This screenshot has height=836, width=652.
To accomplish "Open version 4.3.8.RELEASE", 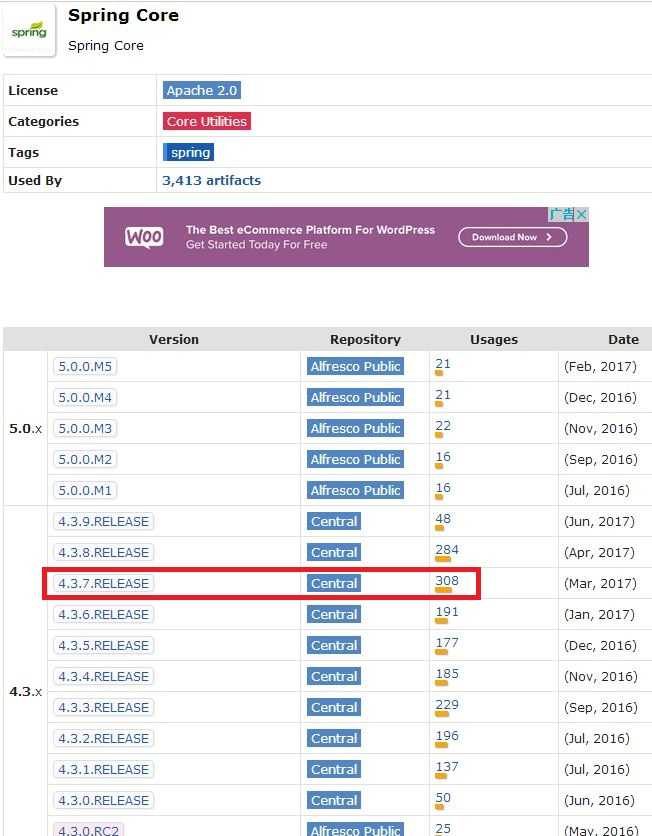I will [x=103, y=552].
